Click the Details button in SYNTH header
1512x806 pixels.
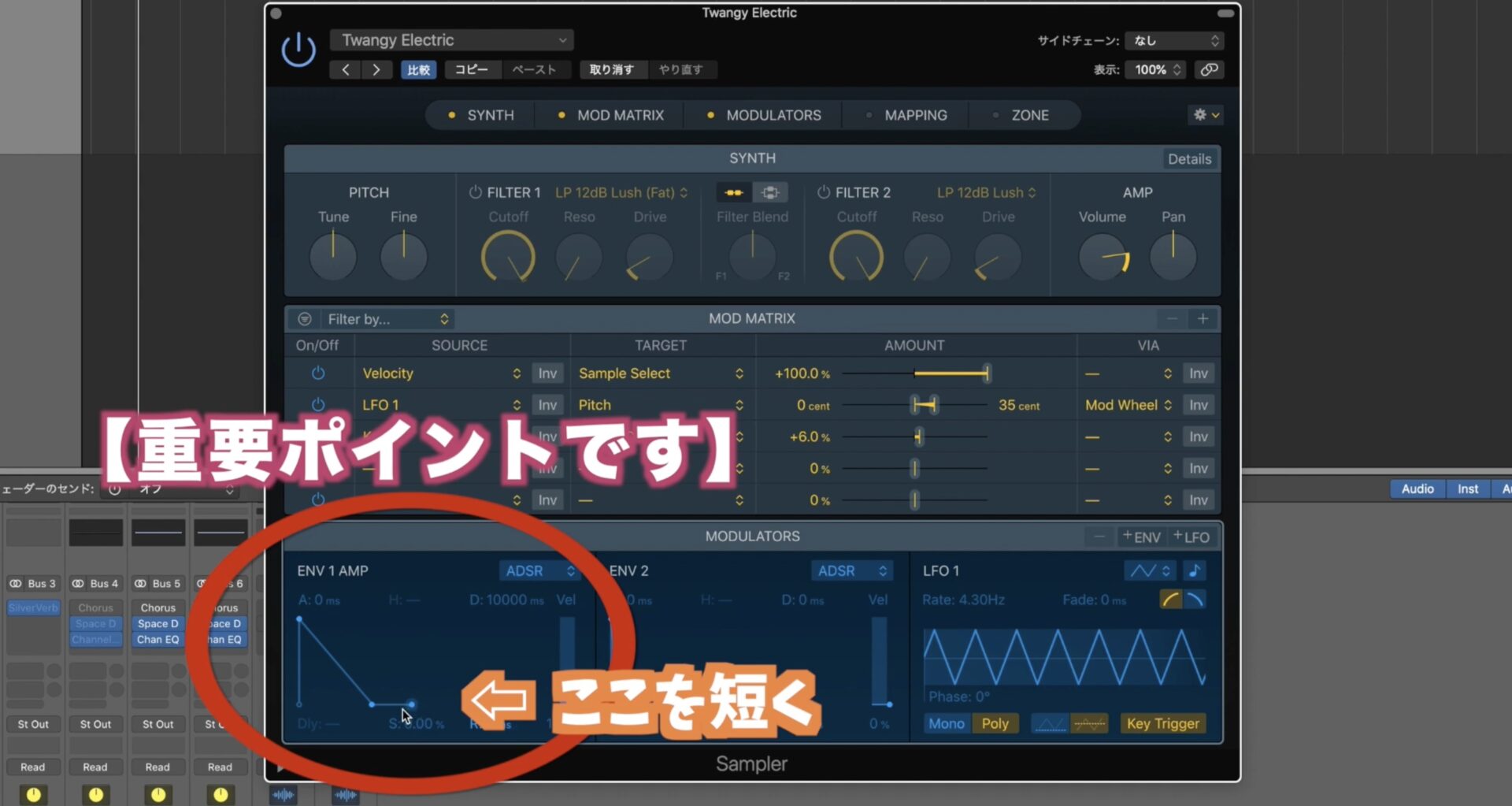(x=1189, y=158)
